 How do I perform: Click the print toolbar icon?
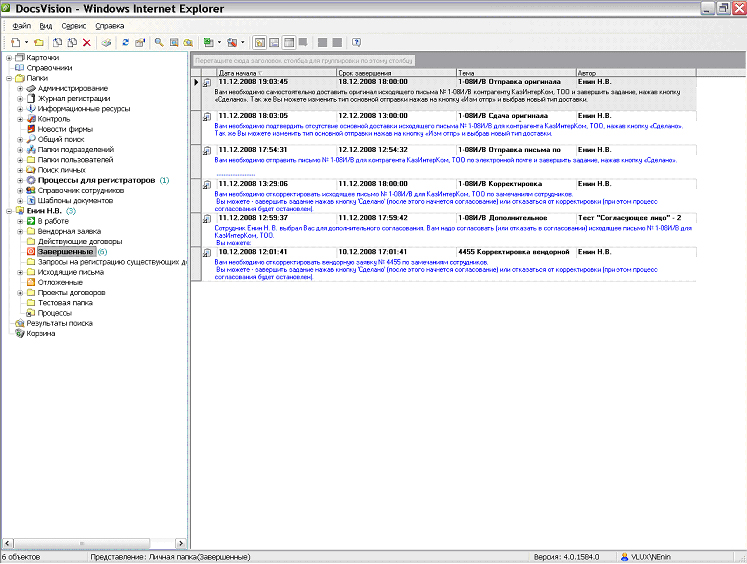[x=106, y=43]
